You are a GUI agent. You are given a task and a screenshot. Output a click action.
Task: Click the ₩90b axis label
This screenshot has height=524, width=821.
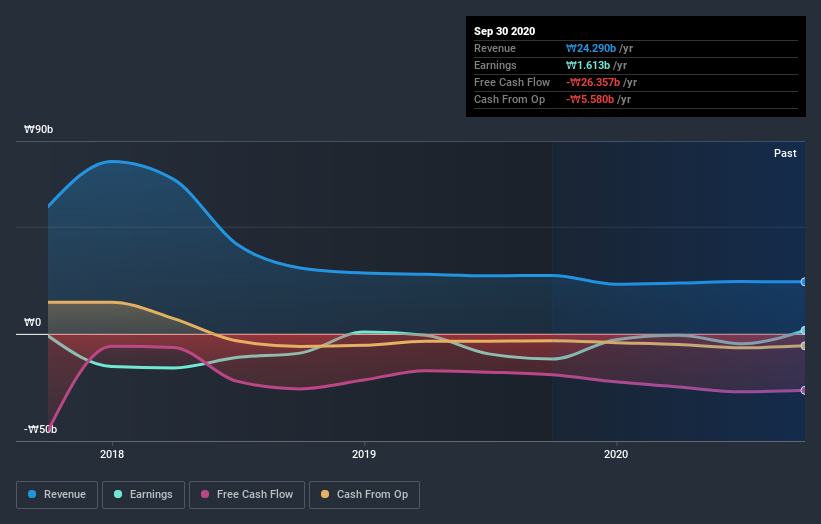point(38,129)
